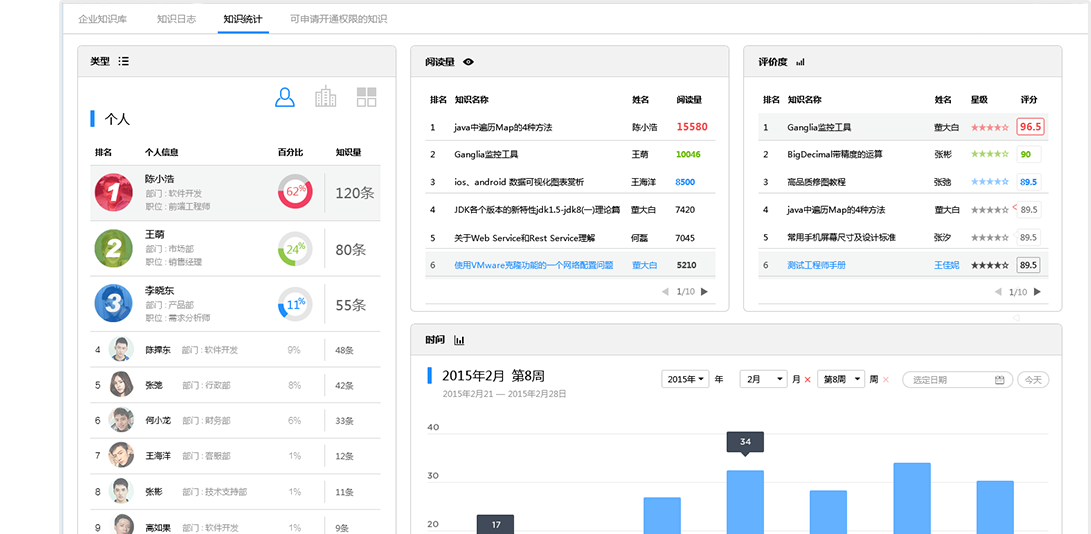Click the 2015年2月 第8周 heading
The width and height of the screenshot is (1091, 534).
coord(493,376)
